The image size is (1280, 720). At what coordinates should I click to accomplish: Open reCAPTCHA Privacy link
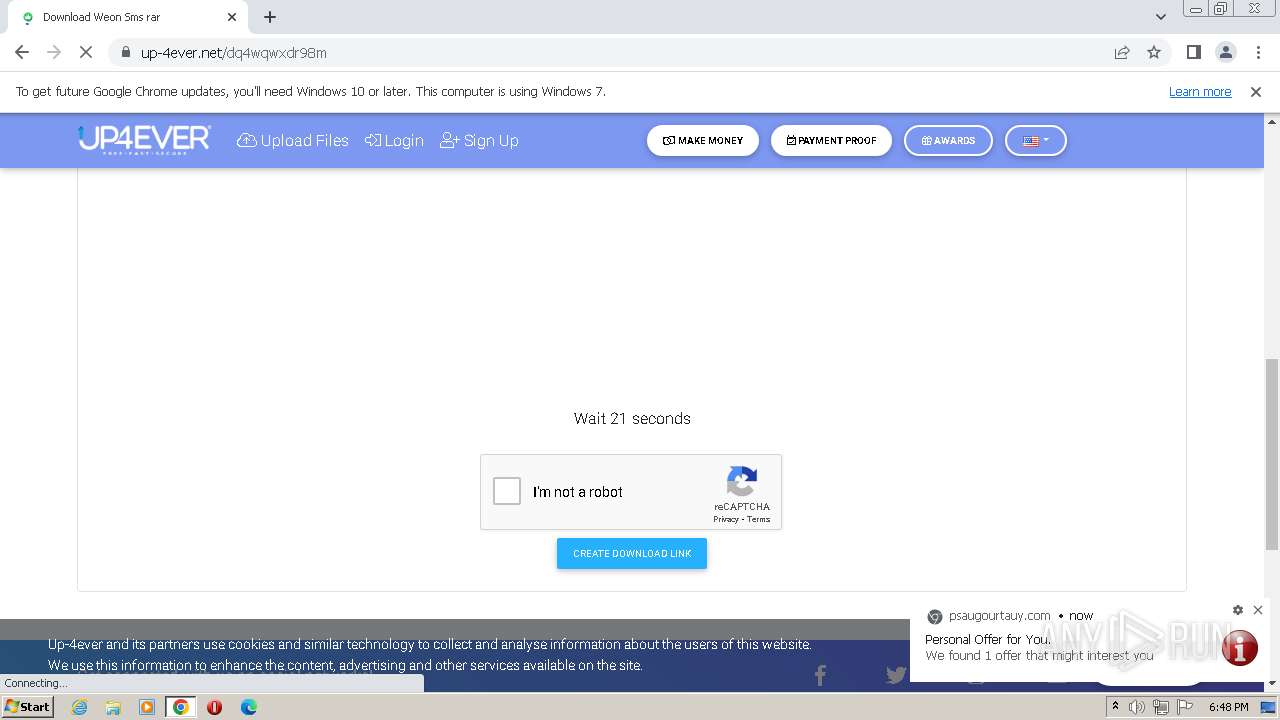pos(726,519)
